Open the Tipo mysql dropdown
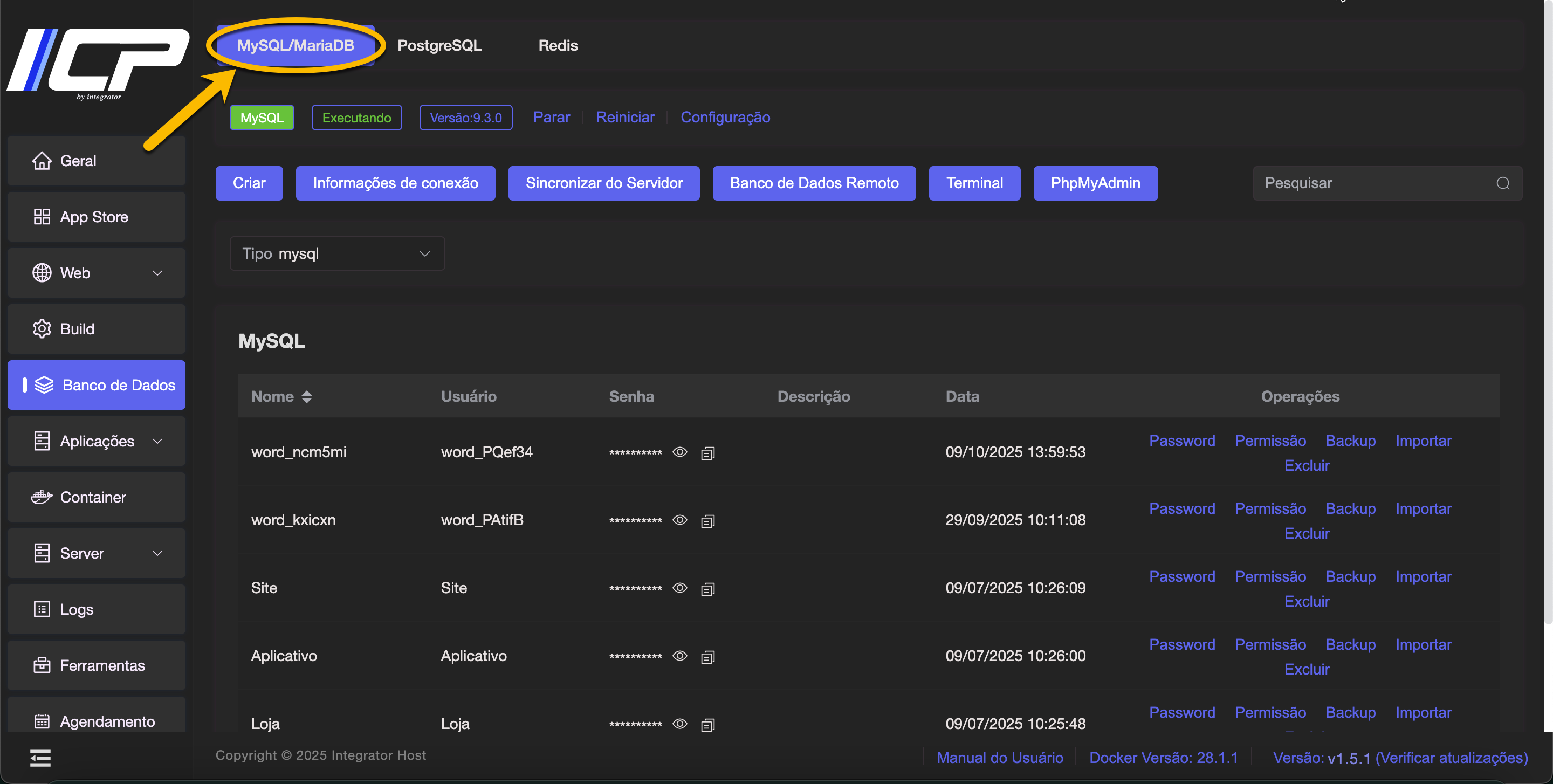Viewport: 1553px width, 784px height. [x=337, y=254]
